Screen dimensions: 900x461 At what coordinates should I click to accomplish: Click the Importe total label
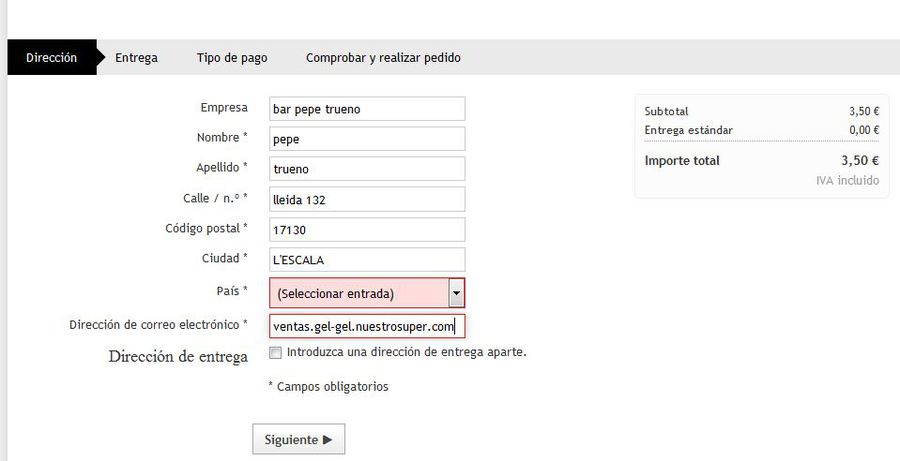tap(681, 161)
